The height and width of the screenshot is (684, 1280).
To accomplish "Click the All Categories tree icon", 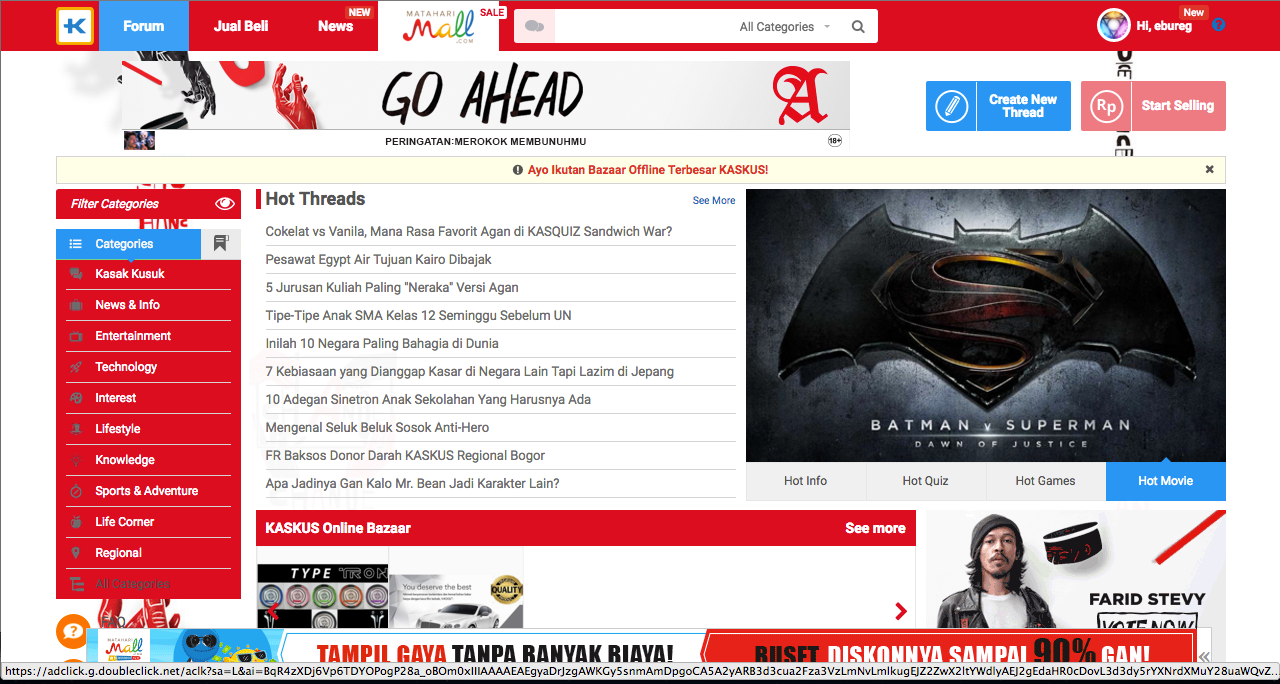I will (75, 584).
